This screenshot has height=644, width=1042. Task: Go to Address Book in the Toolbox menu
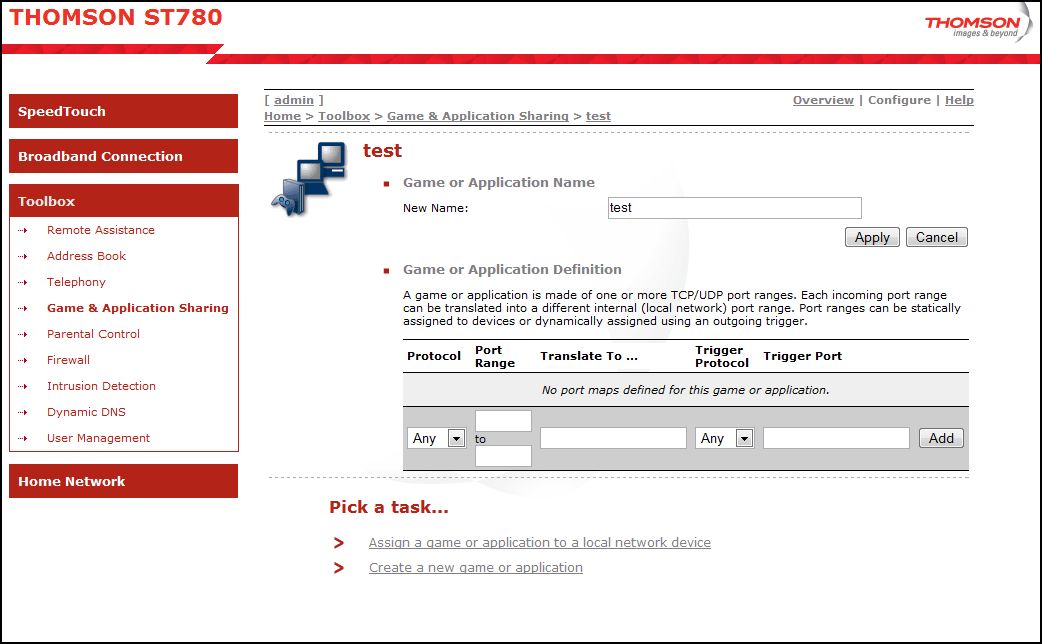[x=86, y=256]
